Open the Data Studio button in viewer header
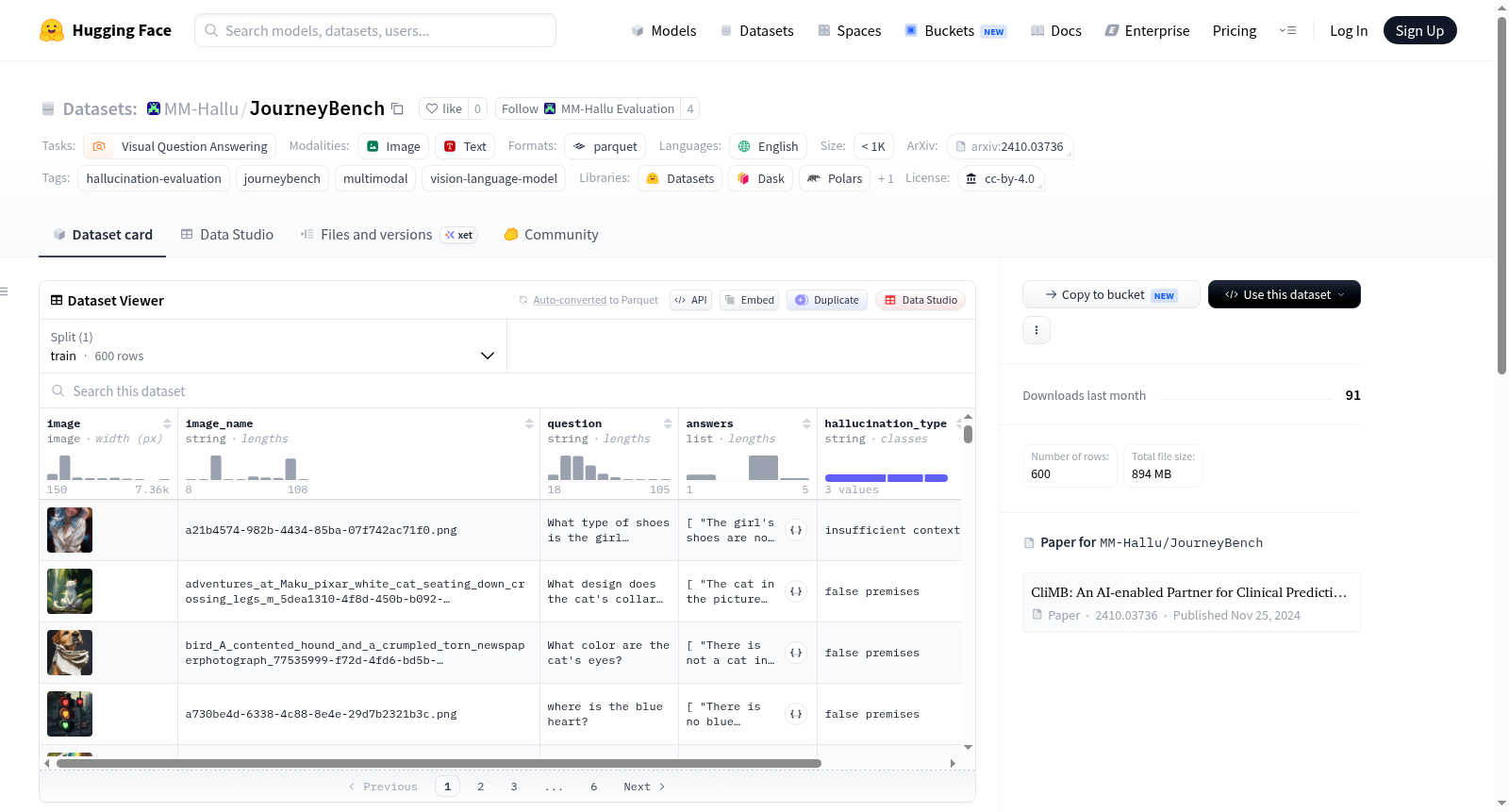 [920, 300]
